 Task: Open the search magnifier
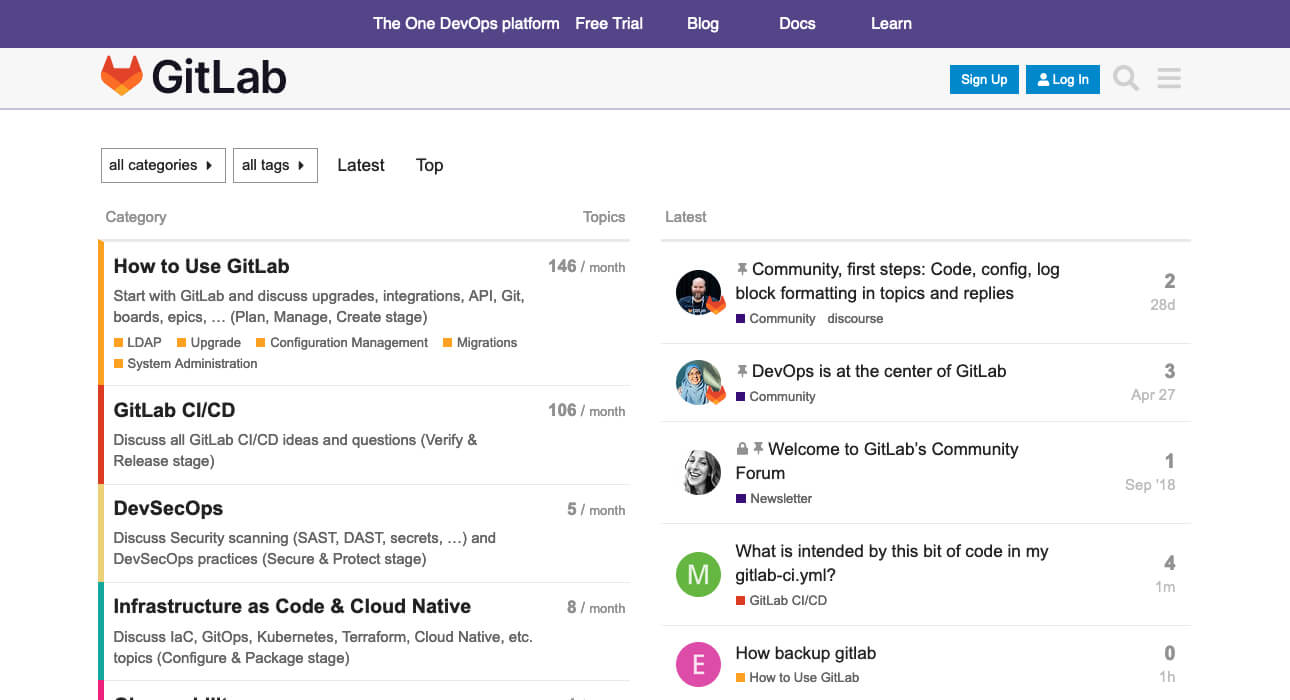click(1125, 77)
